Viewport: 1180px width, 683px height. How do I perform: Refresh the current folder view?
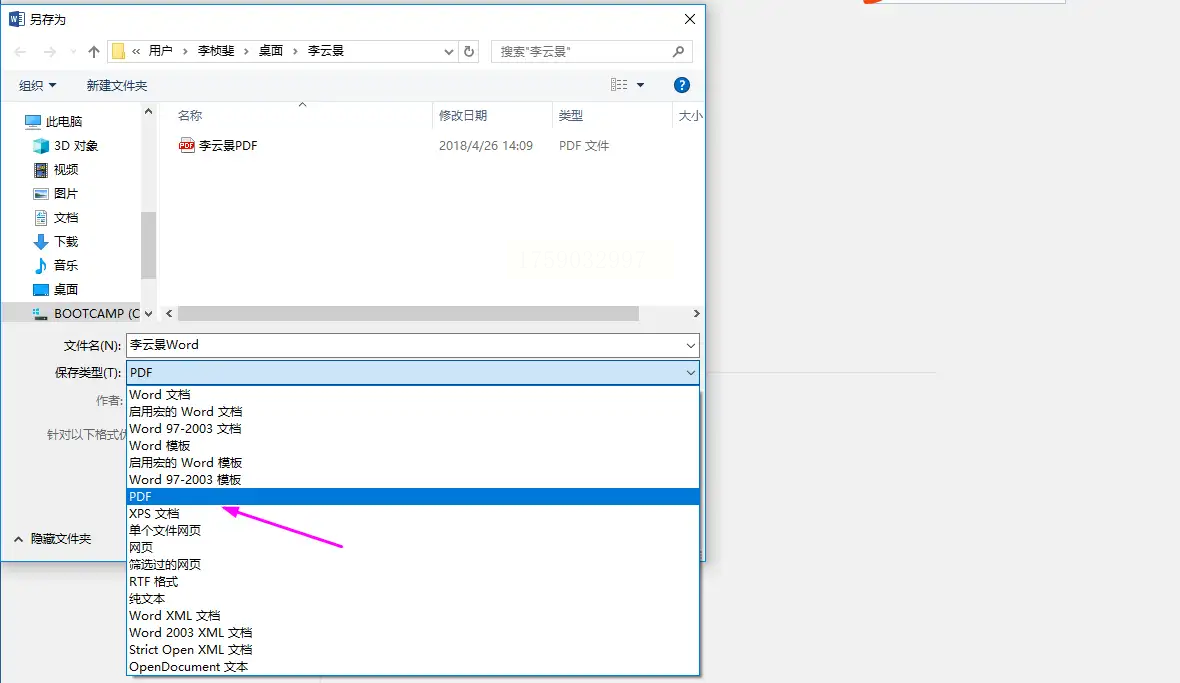(x=469, y=51)
